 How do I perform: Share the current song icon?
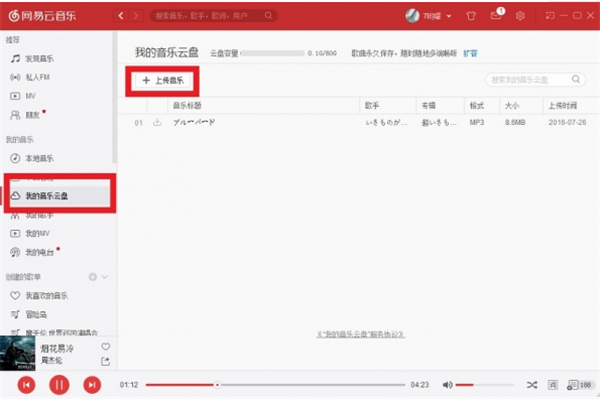coord(106,361)
